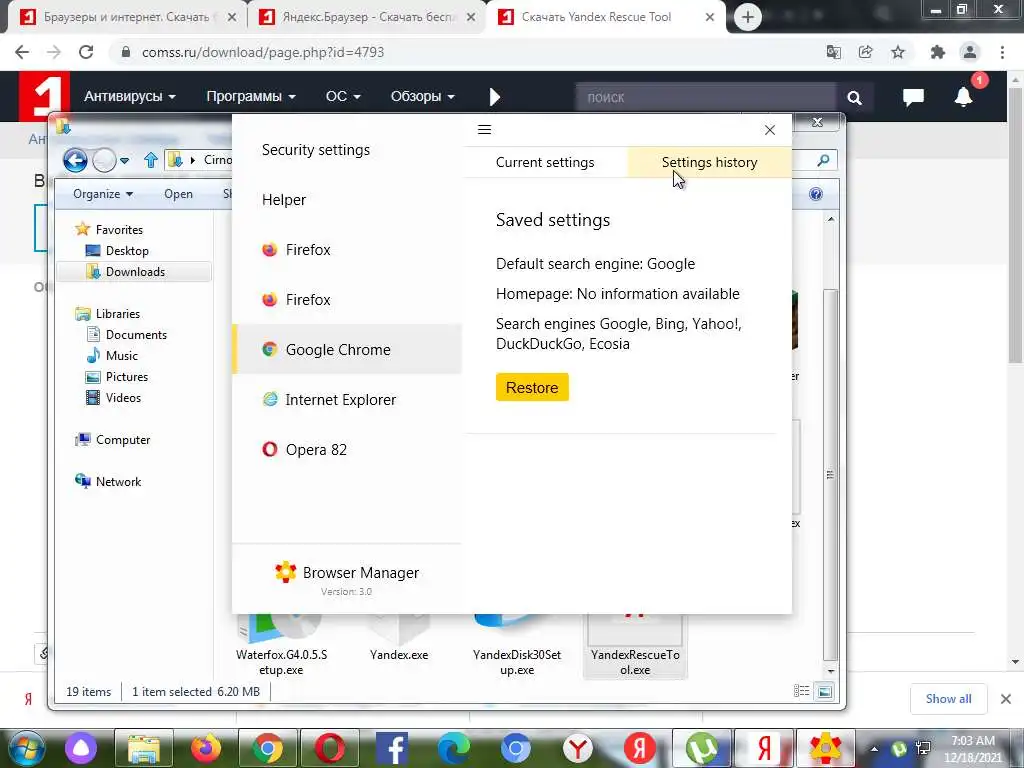Screen dimensions: 1024x768
Task: Click the yellow Restore button
Action: [532, 387]
